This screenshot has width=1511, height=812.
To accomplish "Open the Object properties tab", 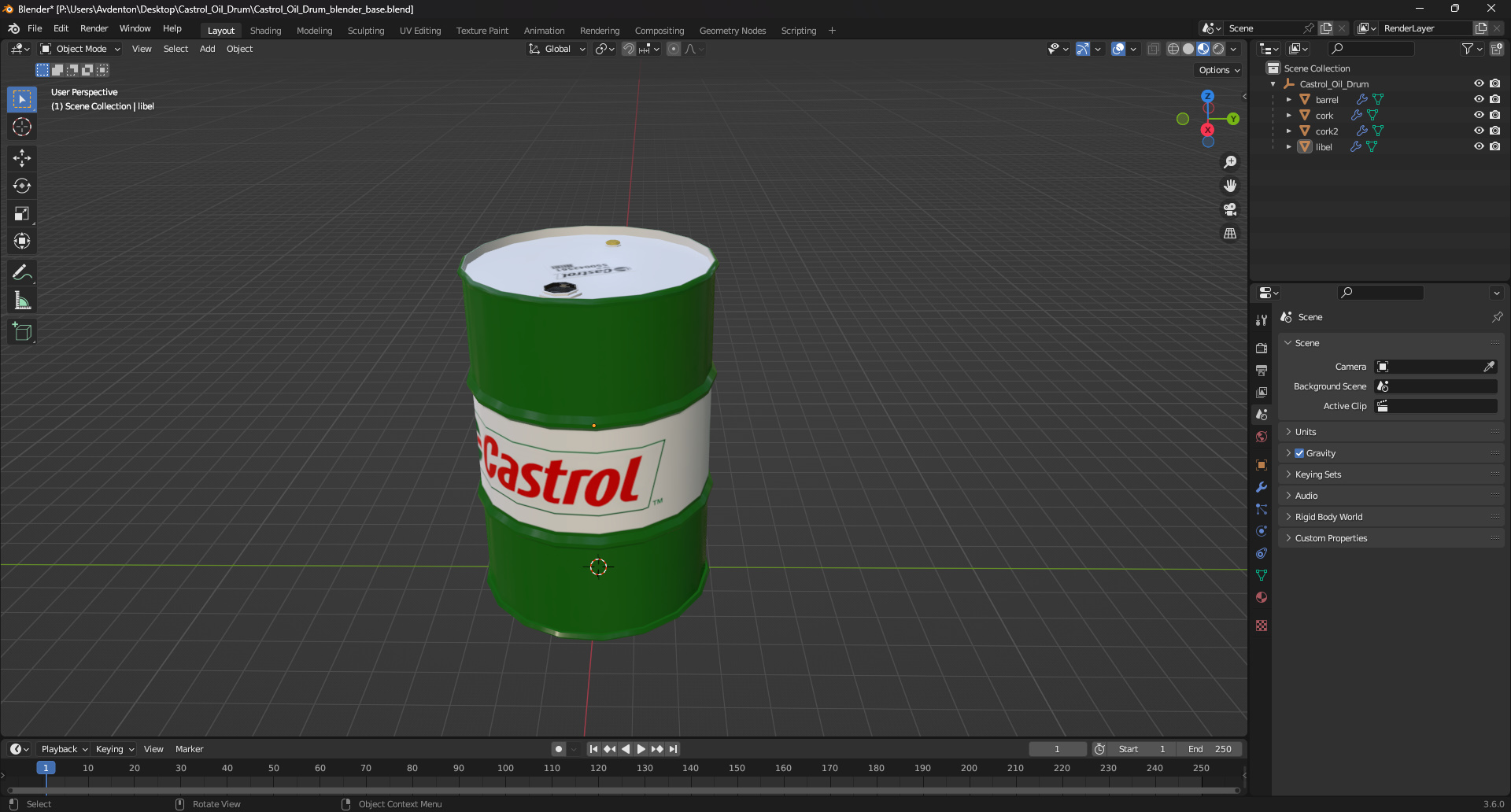I will (x=1262, y=465).
